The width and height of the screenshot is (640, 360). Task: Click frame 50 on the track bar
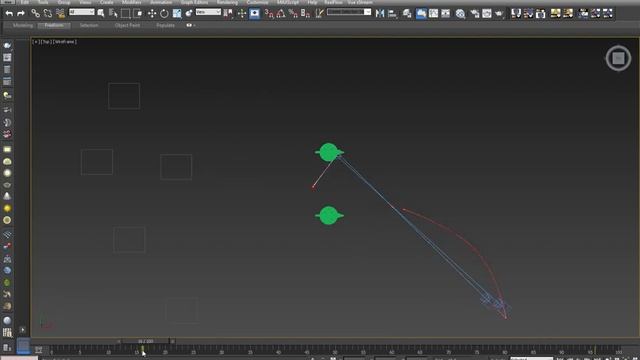(x=335, y=351)
